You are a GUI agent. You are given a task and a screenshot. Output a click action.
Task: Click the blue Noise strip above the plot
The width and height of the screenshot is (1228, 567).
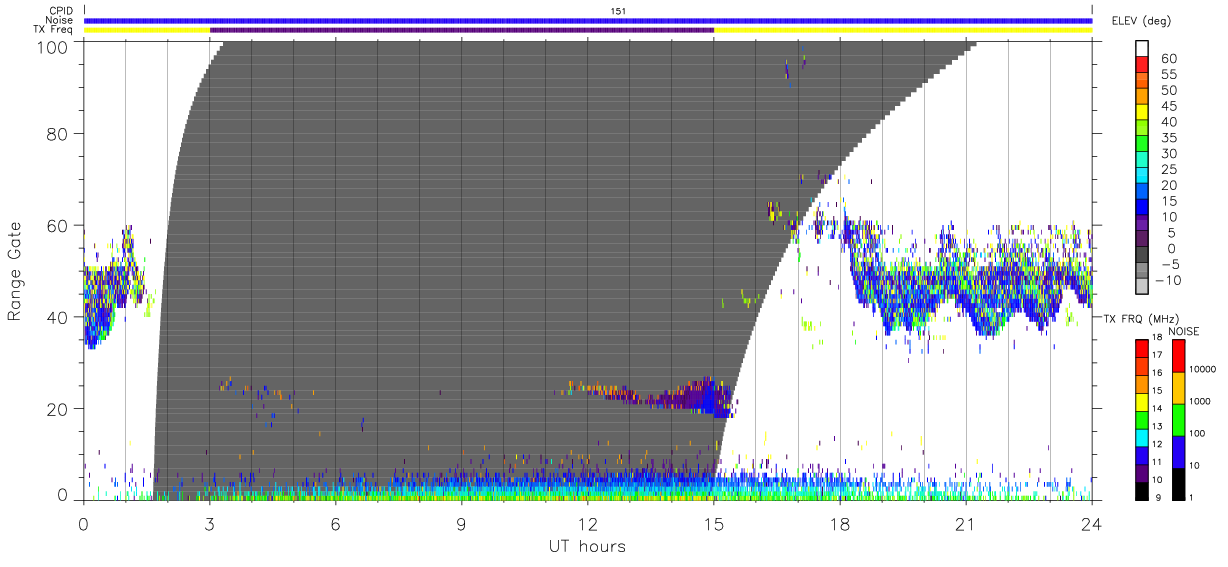point(588,20)
